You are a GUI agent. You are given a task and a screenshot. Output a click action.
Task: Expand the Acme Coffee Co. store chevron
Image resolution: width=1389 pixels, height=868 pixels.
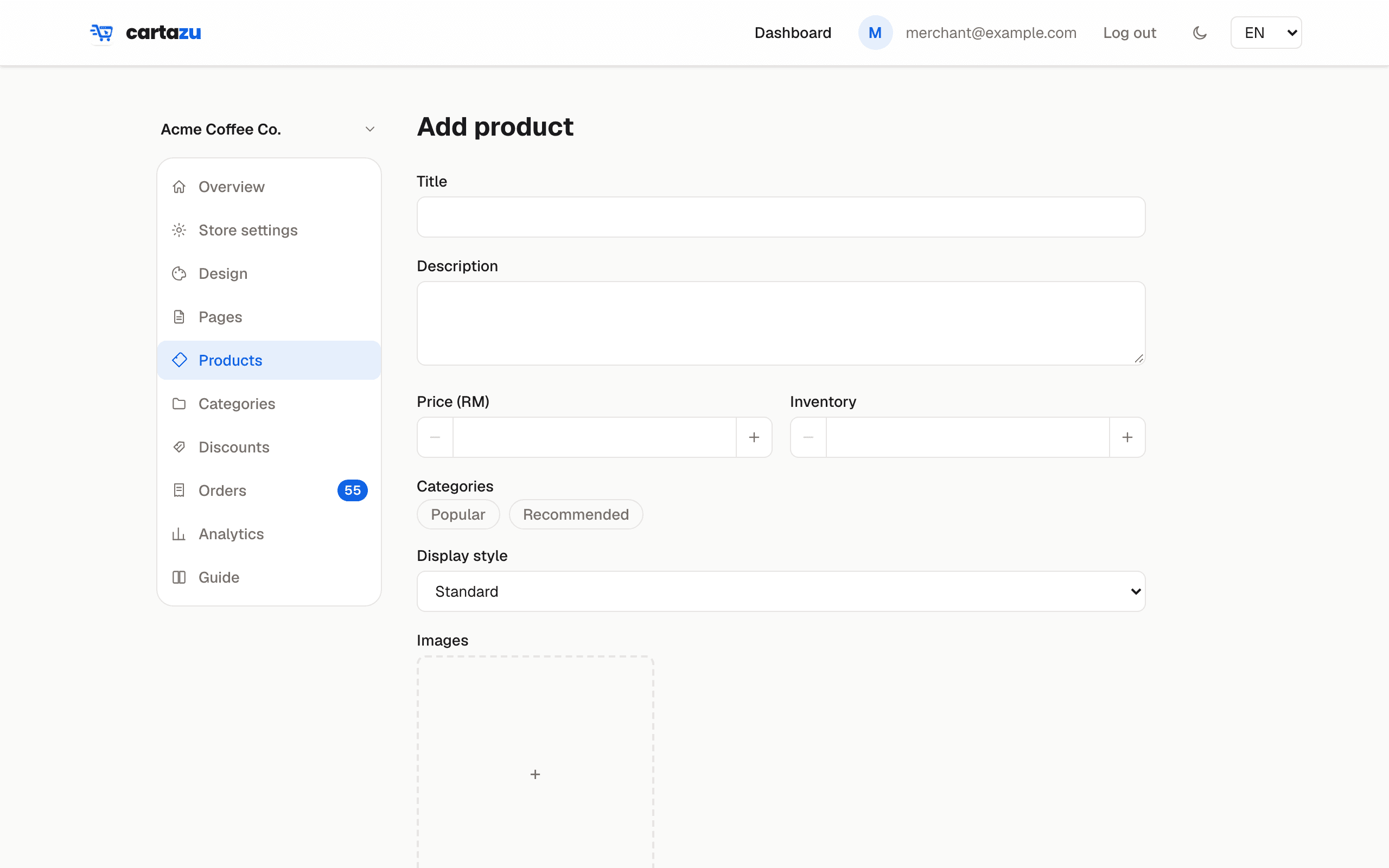369,129
